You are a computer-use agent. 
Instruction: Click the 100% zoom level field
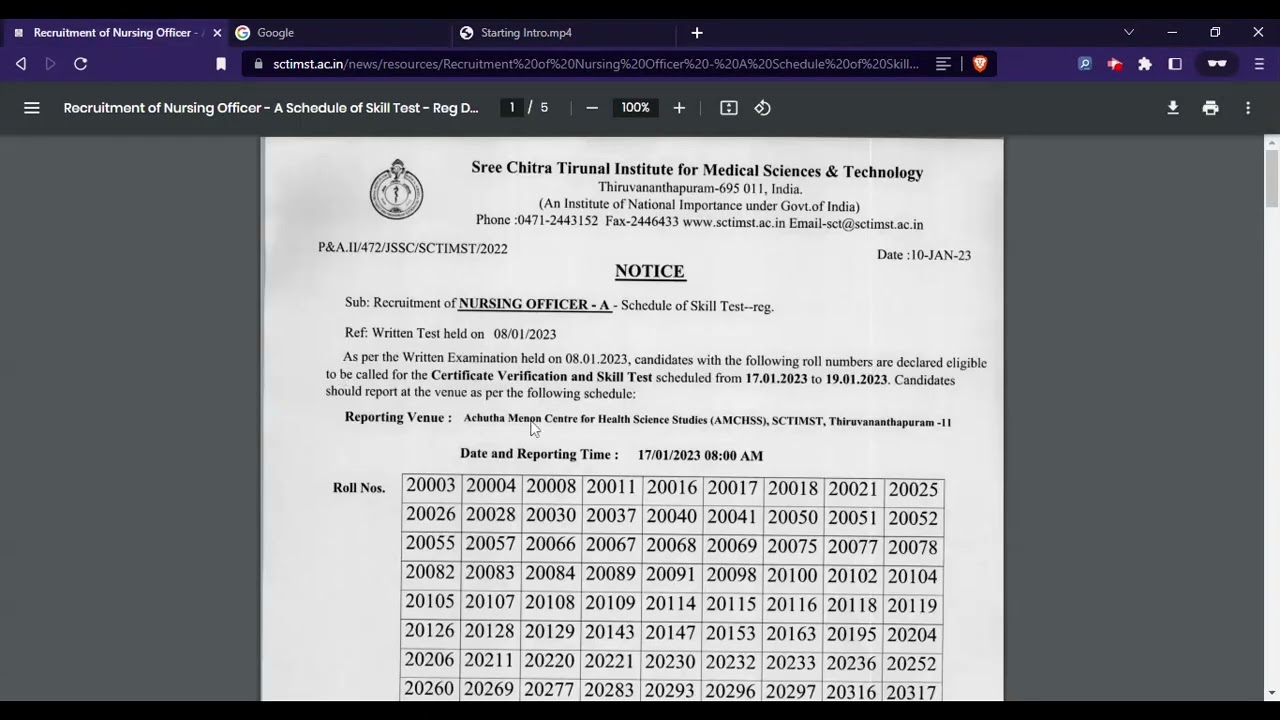pos(635,108)
